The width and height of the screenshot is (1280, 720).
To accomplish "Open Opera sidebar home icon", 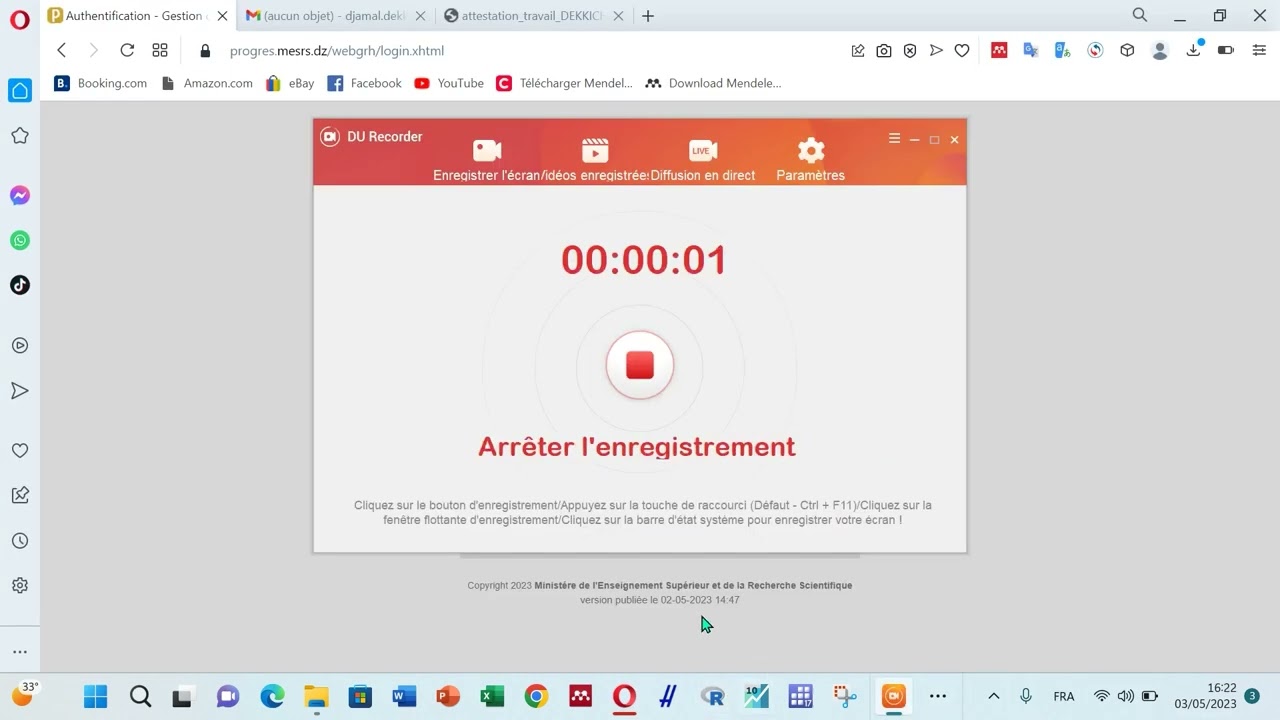I will [20, 91].
